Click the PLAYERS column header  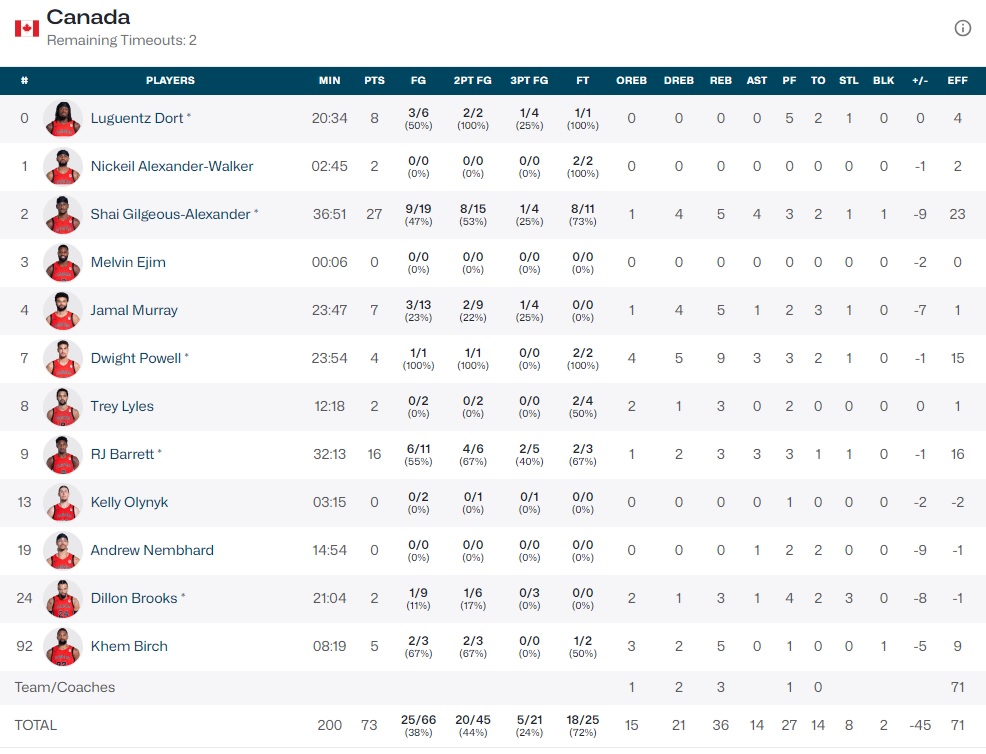[x=170, y=81]
